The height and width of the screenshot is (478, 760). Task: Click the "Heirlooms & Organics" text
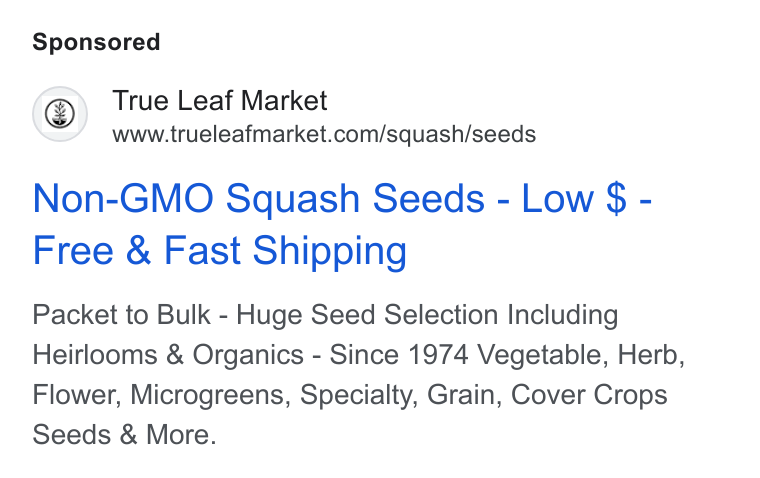click(x=168, y=354)
